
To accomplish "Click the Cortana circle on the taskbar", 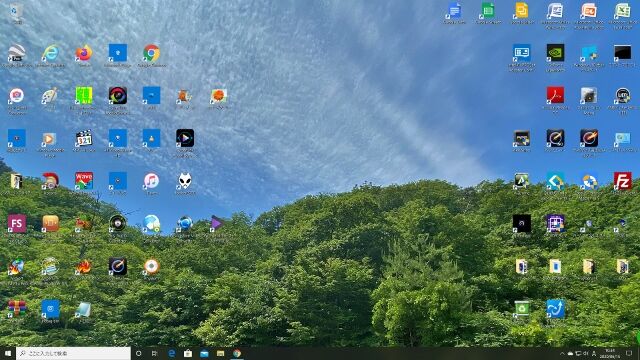I will 138,353.
